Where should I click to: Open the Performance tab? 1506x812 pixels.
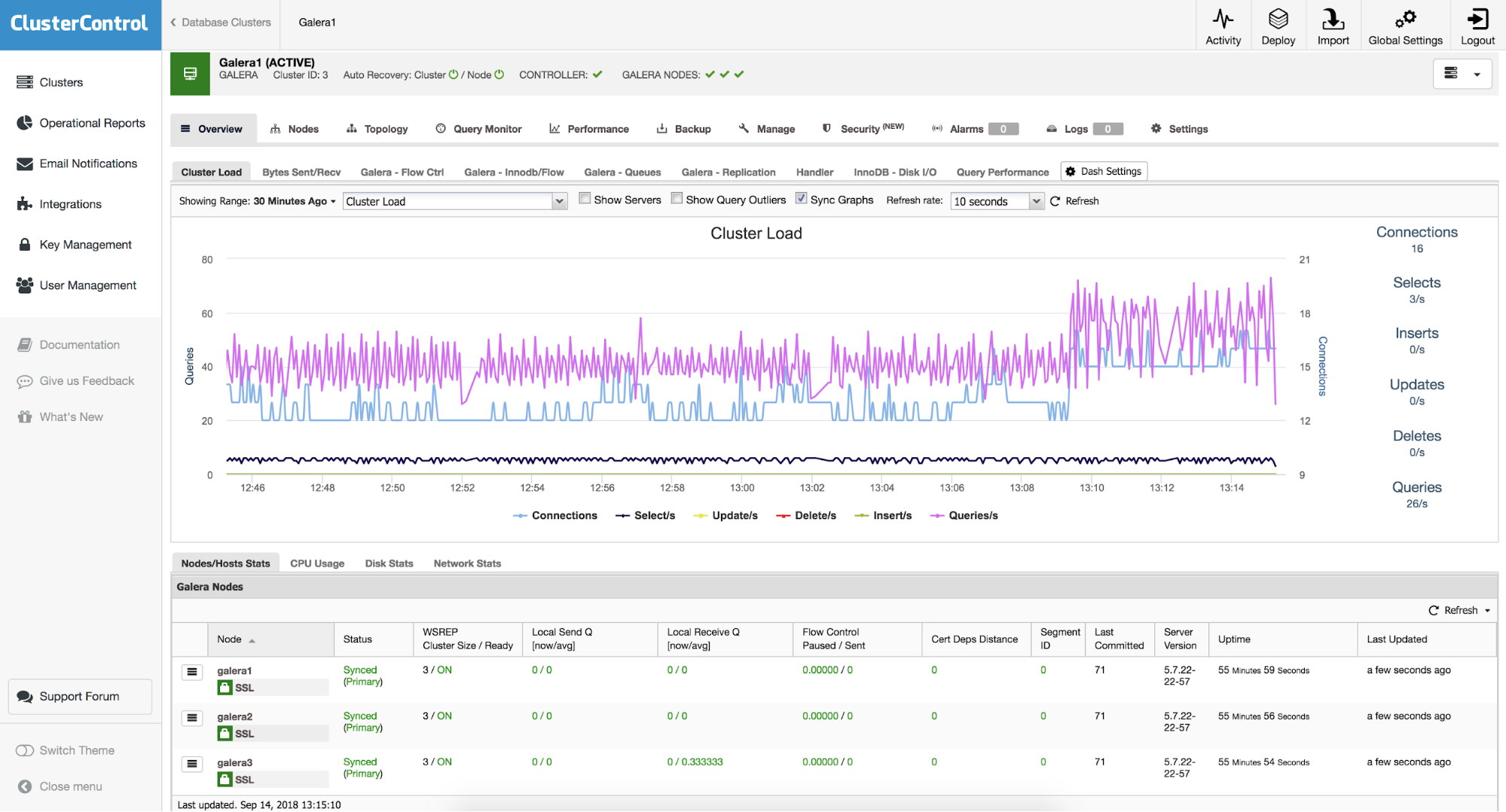tap(589, 129)
